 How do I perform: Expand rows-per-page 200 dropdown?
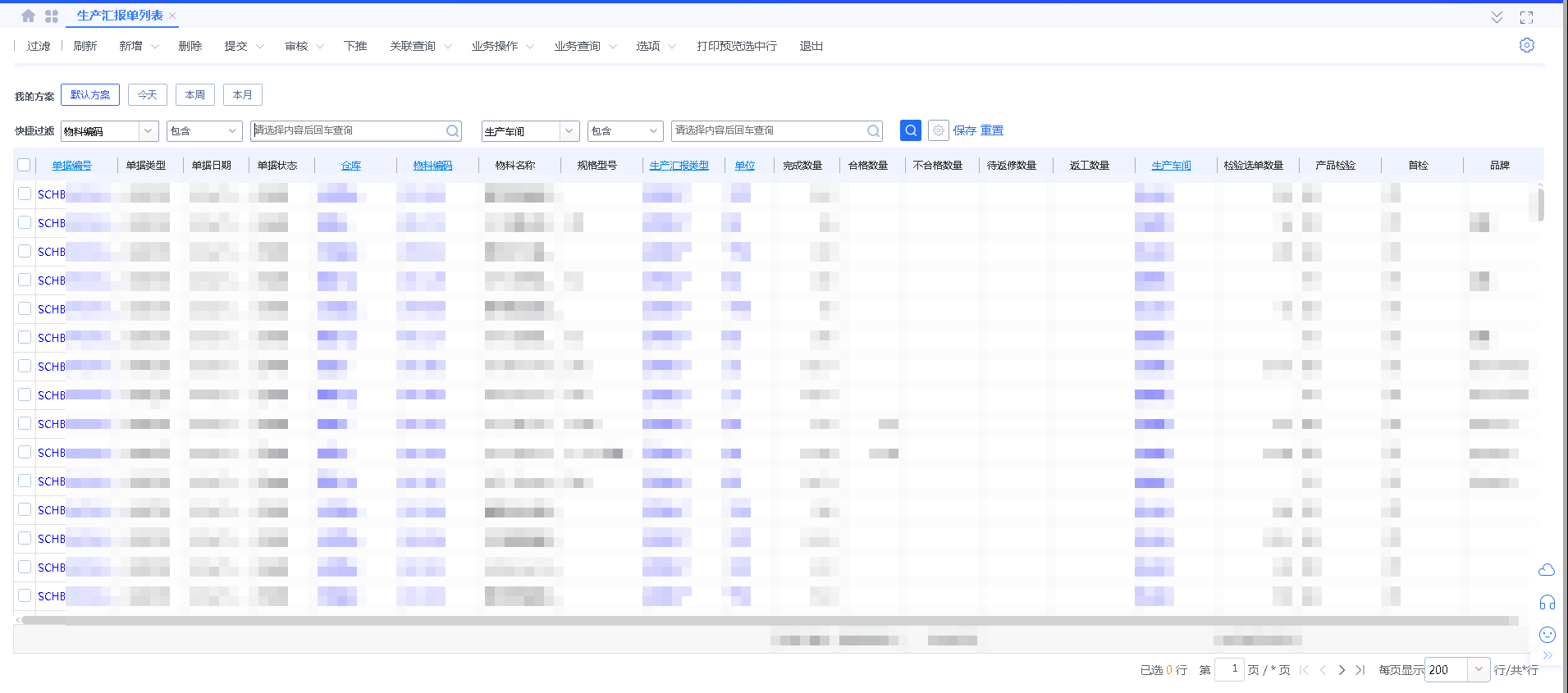(x=1479, y=669)
